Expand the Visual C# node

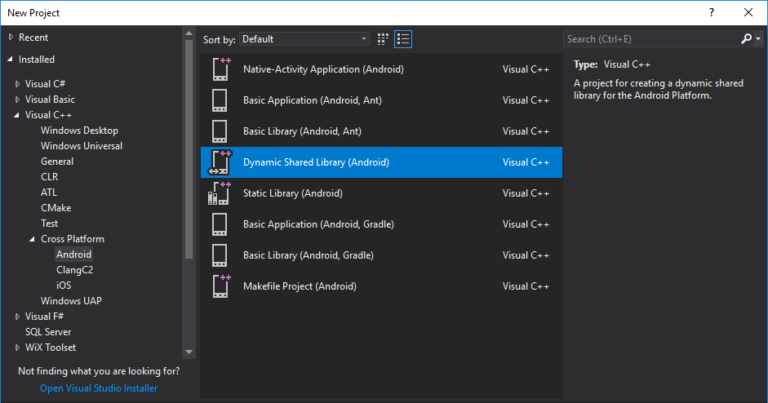[x=18, y=84]
